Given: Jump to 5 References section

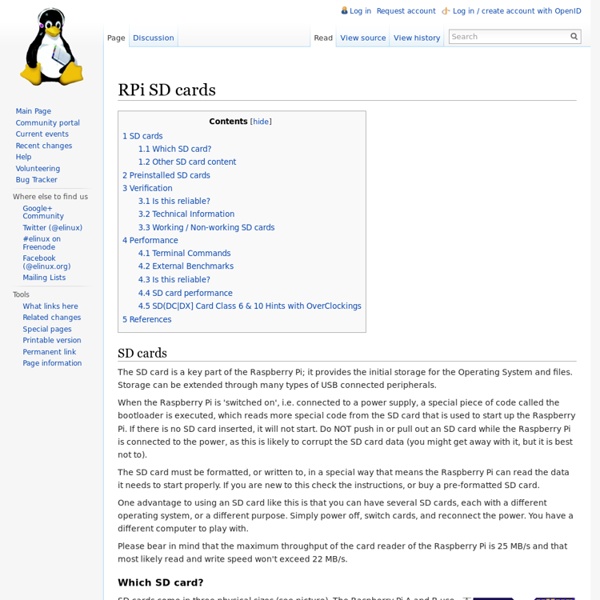Looking at the screenshot, I should pos(147,320).
